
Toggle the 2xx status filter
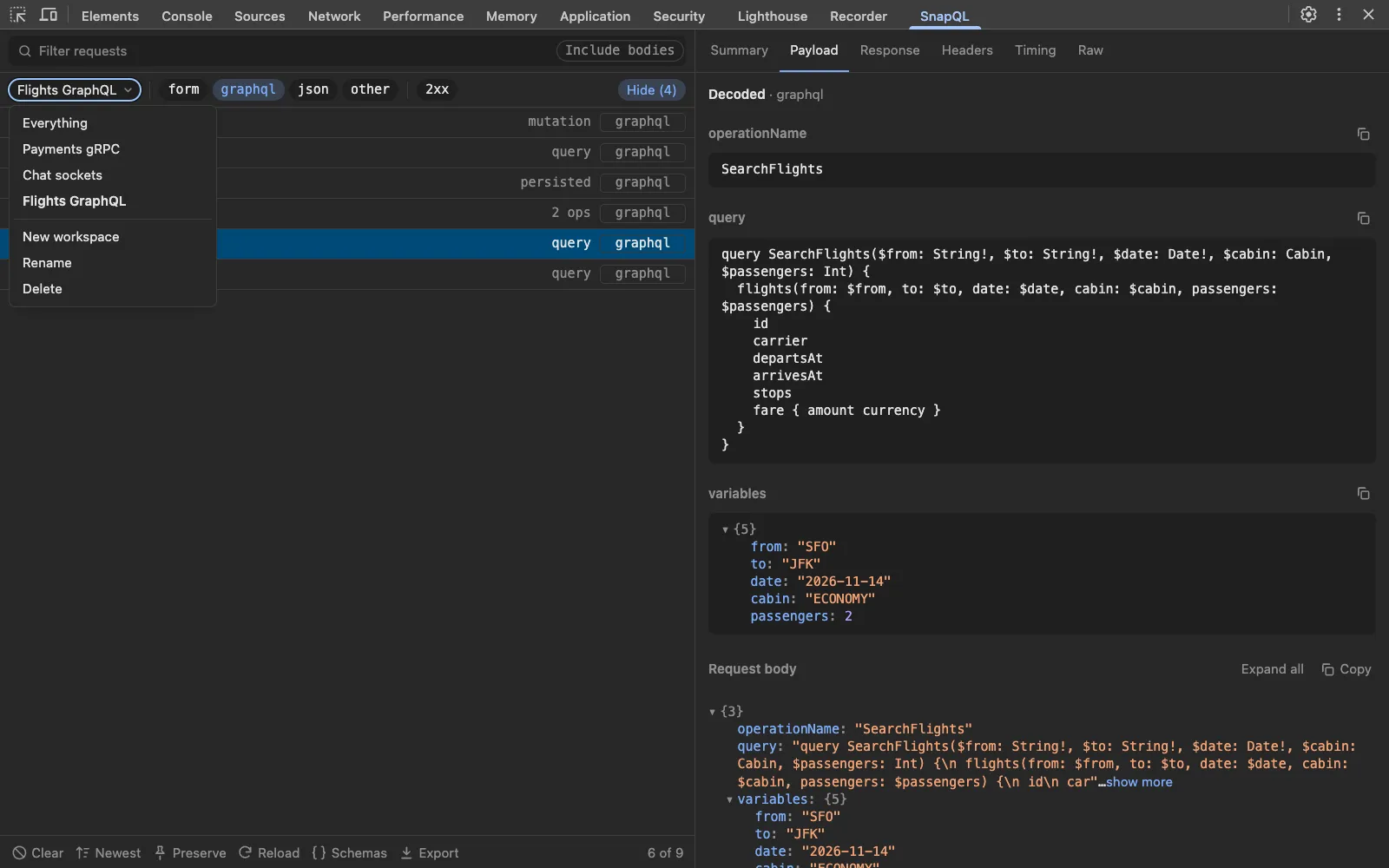point(438,89)
